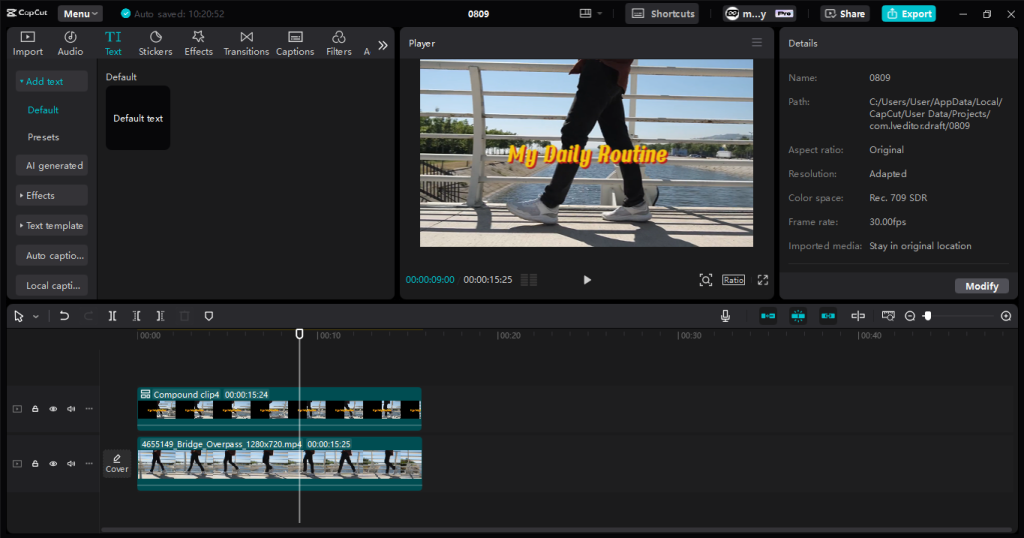The width and height of the screenshot is (1024, 538).
Task: Open the Effects star icon panel
Action: click(x=198, y=43)
